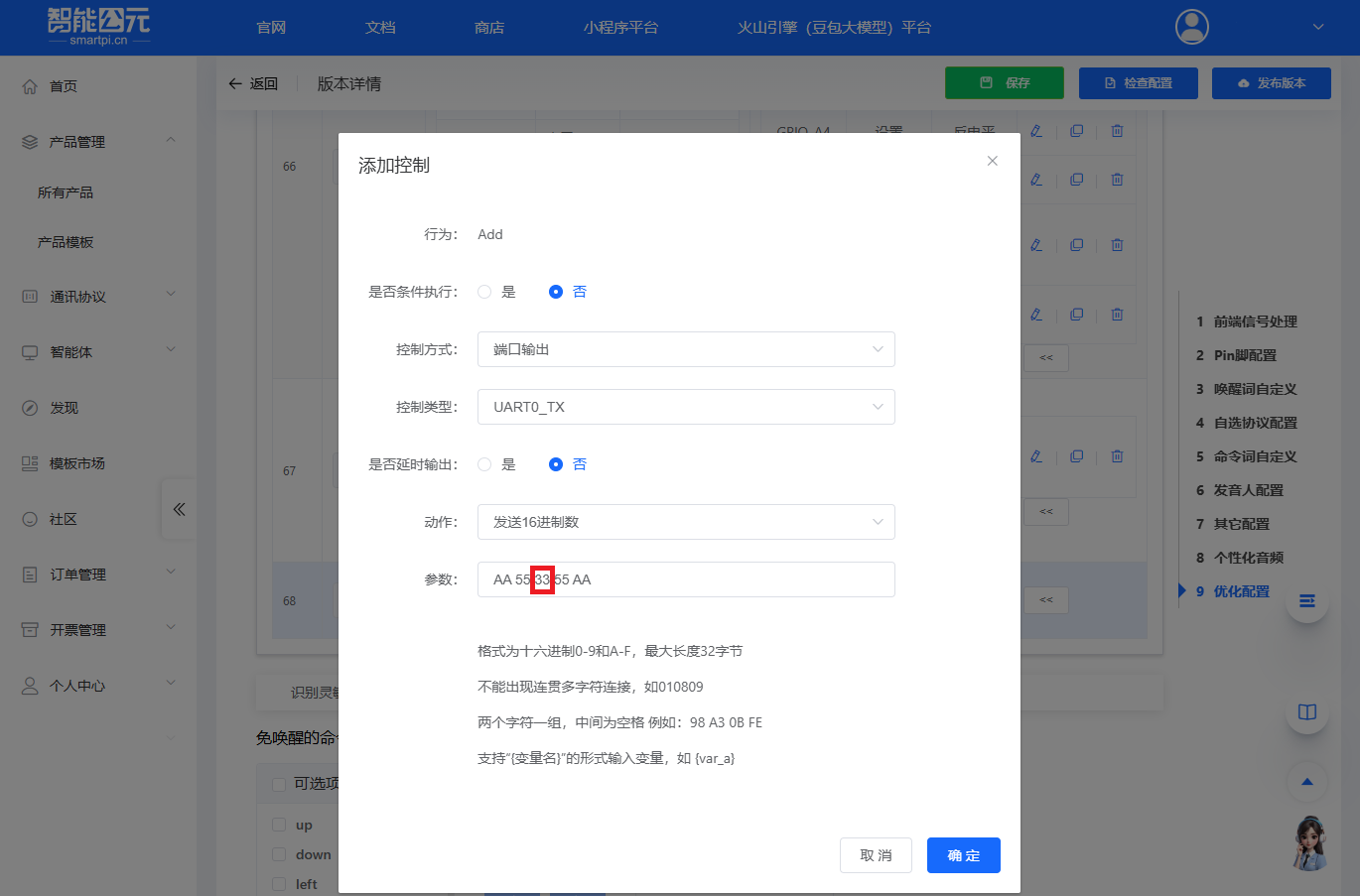Open the 控制类型 UART0_TX dropdown
The image size is (1360, 896).
[685, 407]
